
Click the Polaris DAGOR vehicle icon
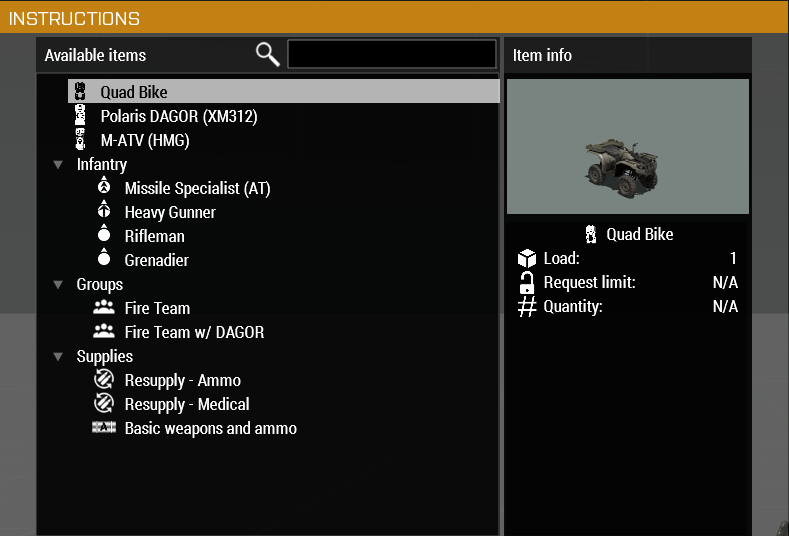click(80, 115)
